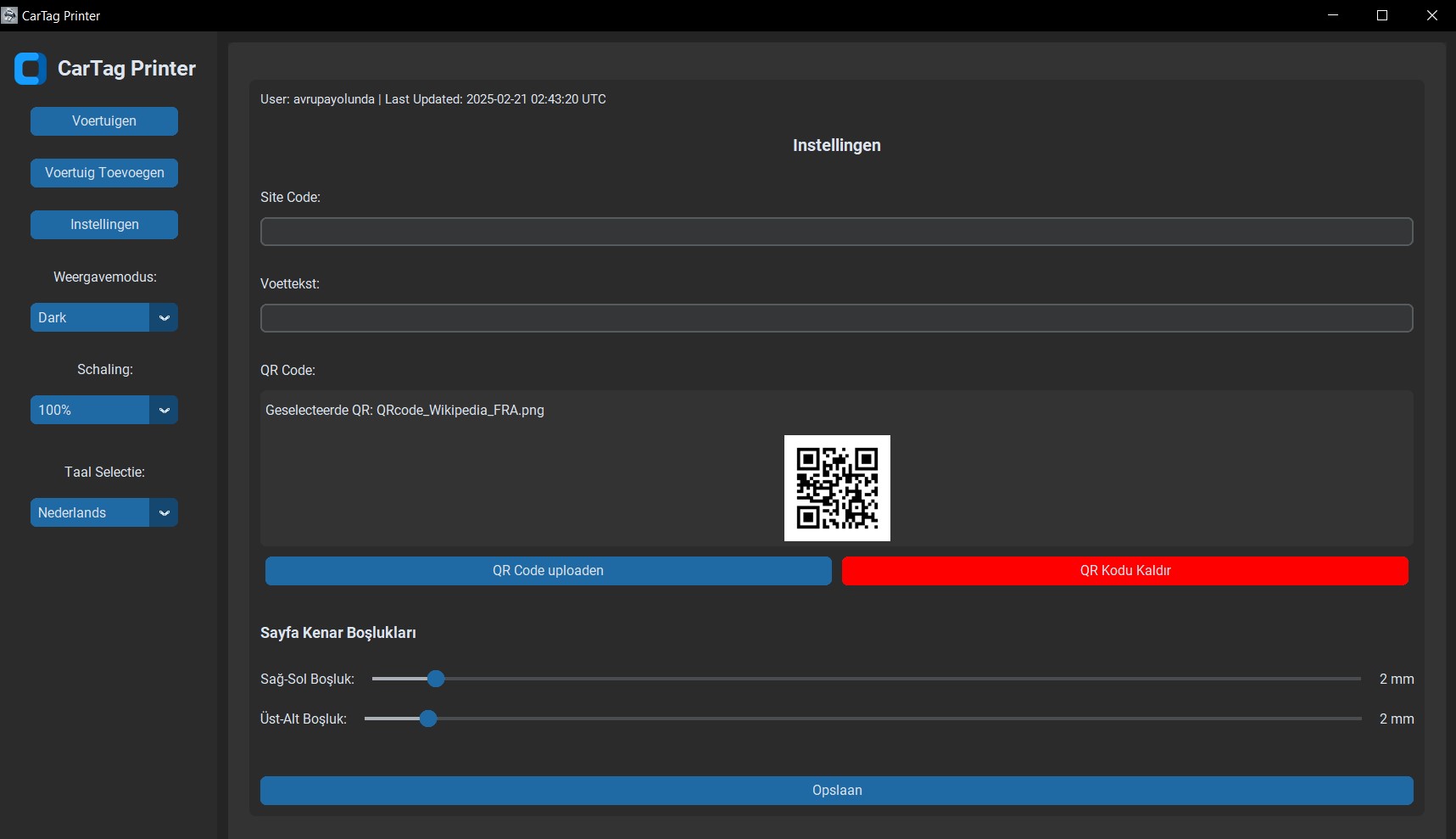Click the app icon in the title bar
Viewport: 1456px width, 839px height.
point(9,15)
